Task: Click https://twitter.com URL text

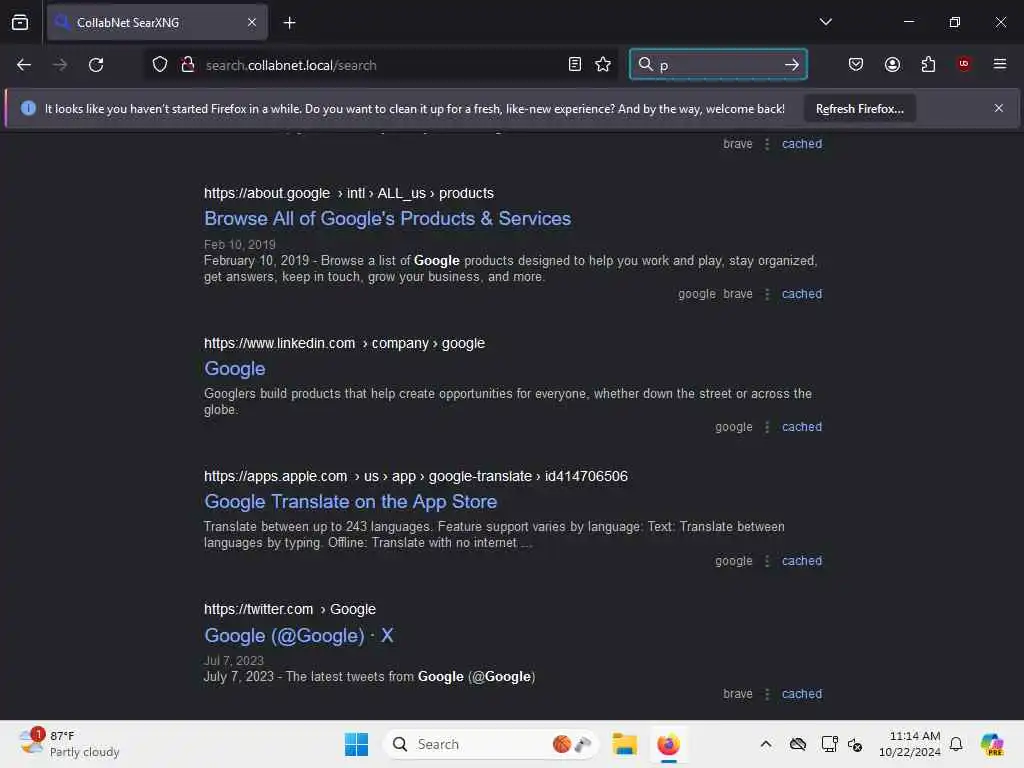Action: tap(258, 609)
